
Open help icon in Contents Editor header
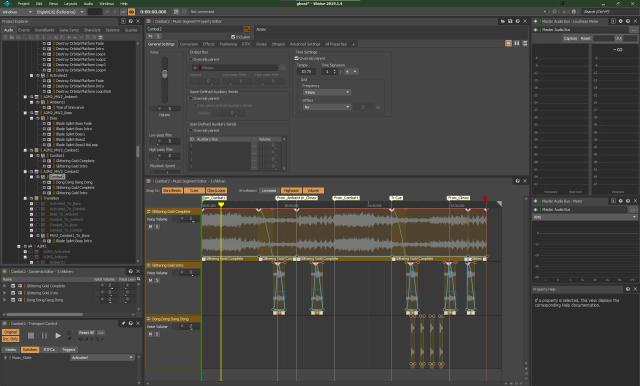(131, 271)
